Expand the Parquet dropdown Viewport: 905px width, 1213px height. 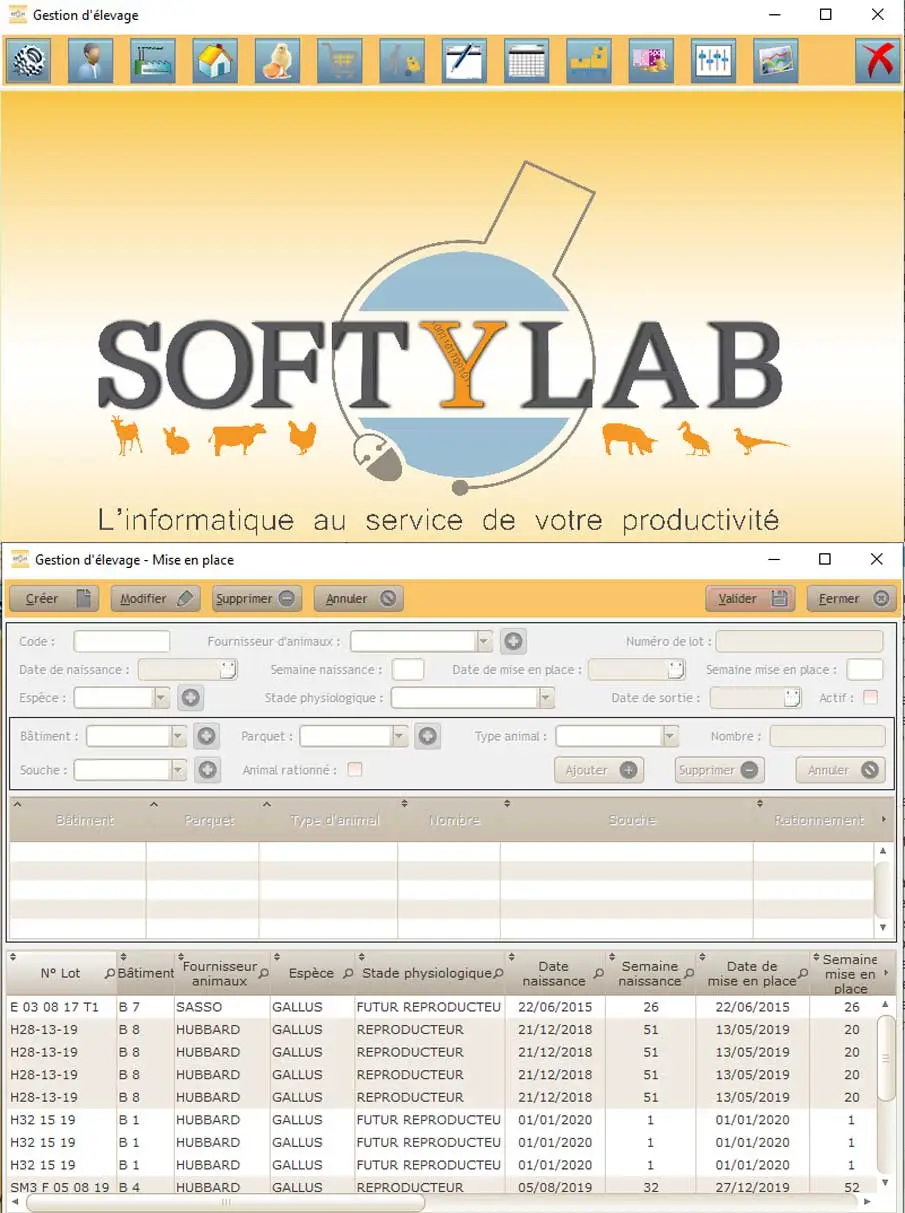pyautogui.click(x=400, y=737)
